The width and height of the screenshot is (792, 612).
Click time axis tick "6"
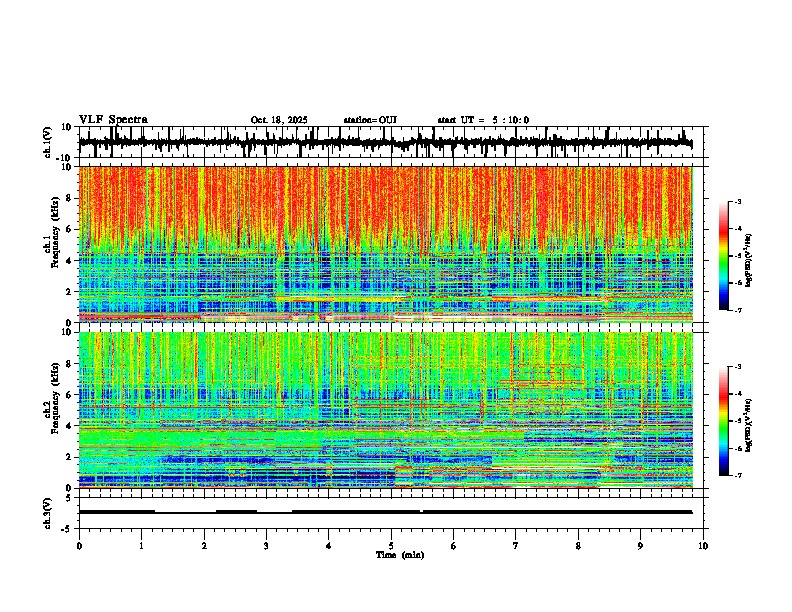[x=454, y=546]
